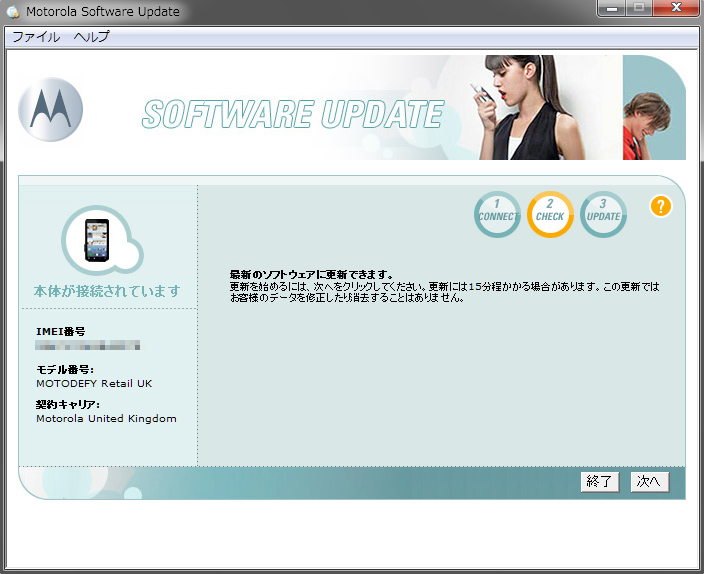Screen dimensions: 704x574
Task: Minimize the Motorola Software Update window
Action: [x=612, y=9]
